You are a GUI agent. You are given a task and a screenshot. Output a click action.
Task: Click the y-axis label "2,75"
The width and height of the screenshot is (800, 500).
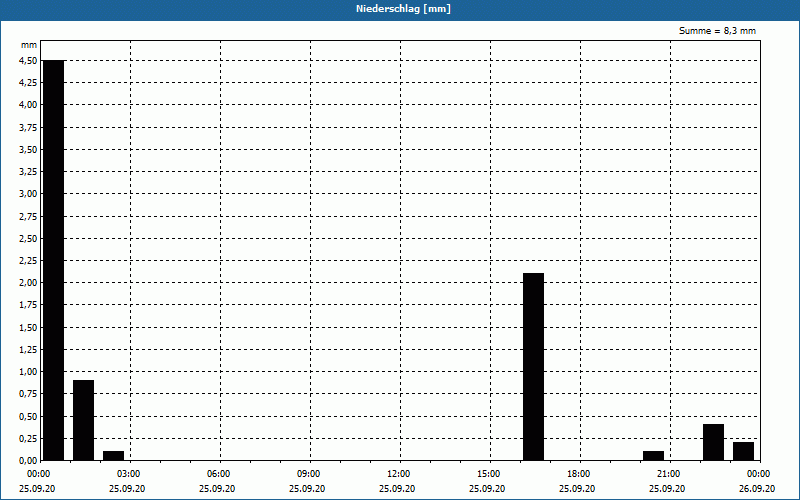pos(28,216)
